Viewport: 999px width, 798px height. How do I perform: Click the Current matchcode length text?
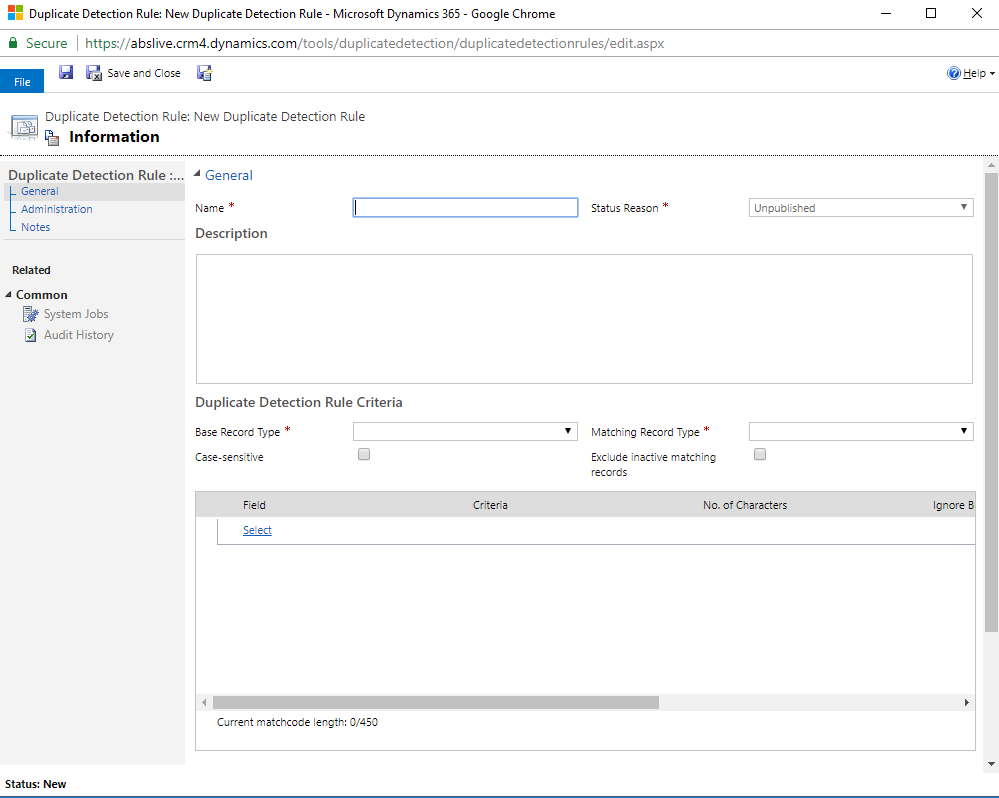click(297, 722)
